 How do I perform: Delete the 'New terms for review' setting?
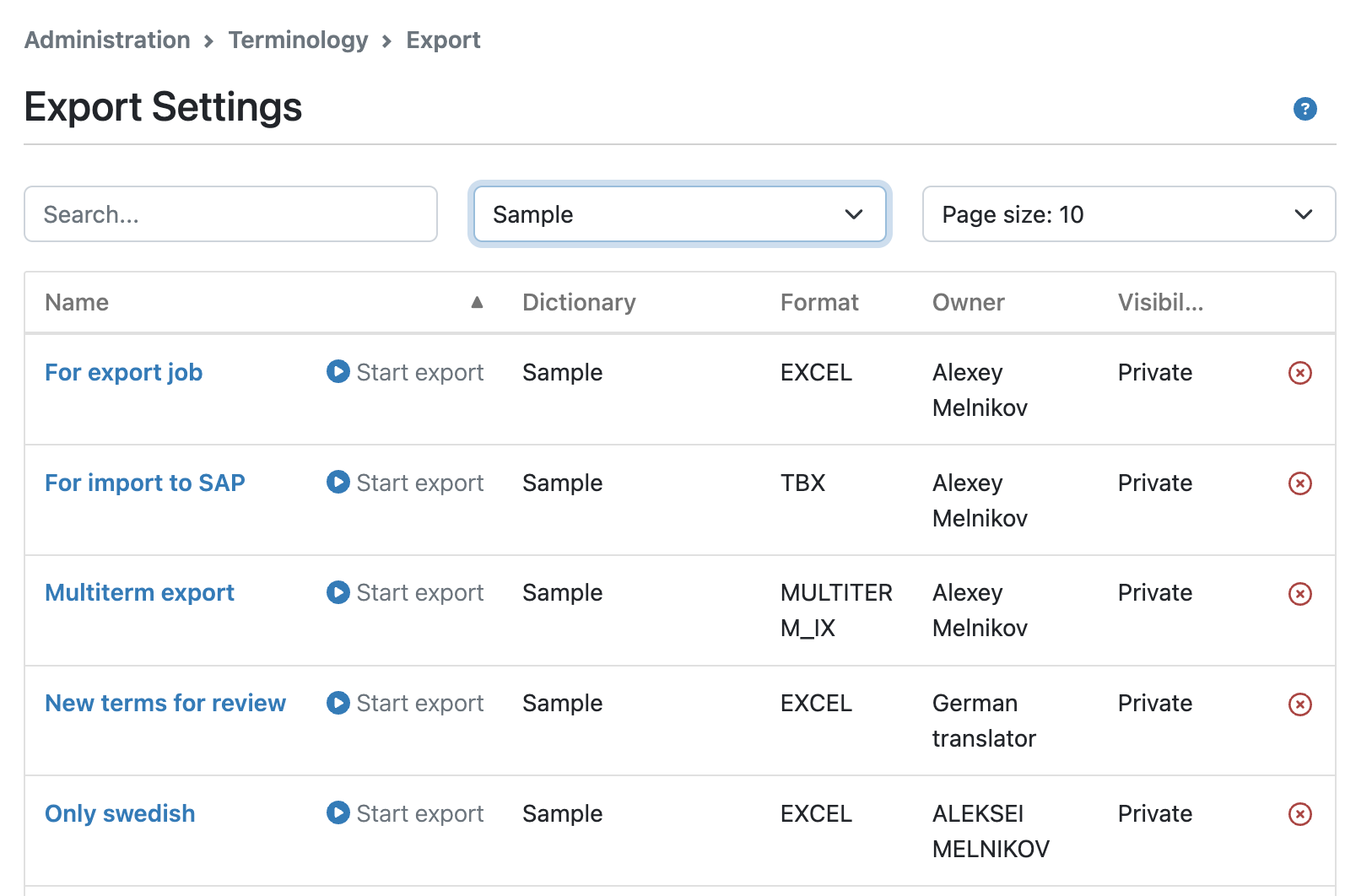[1300, 704]
